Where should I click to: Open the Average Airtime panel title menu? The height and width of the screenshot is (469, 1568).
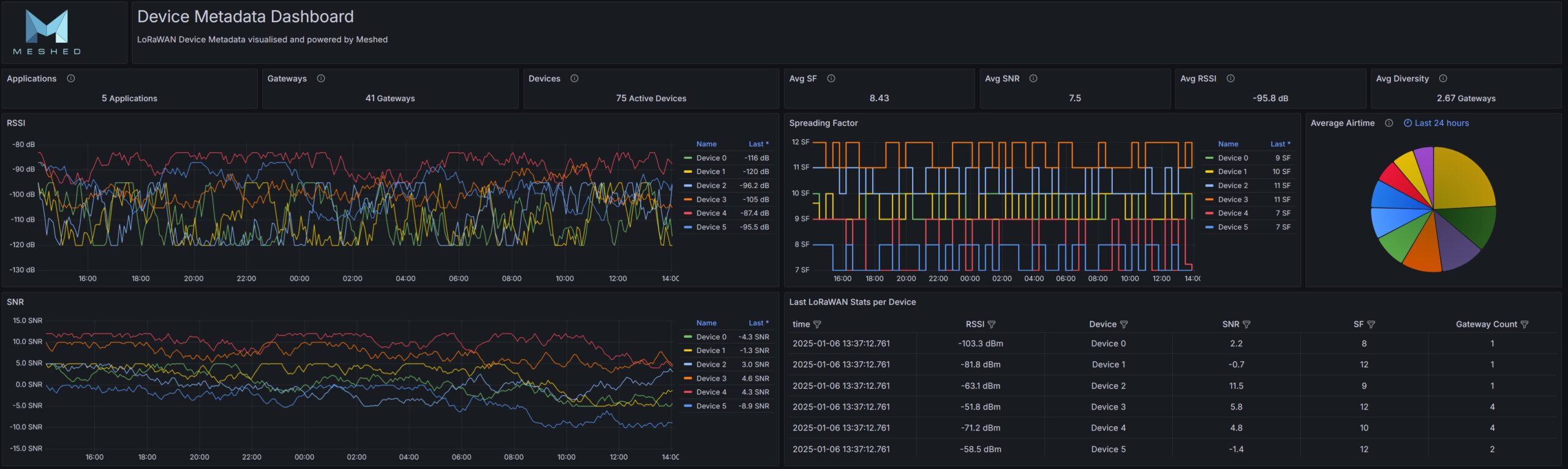[x=1343, y=123]
